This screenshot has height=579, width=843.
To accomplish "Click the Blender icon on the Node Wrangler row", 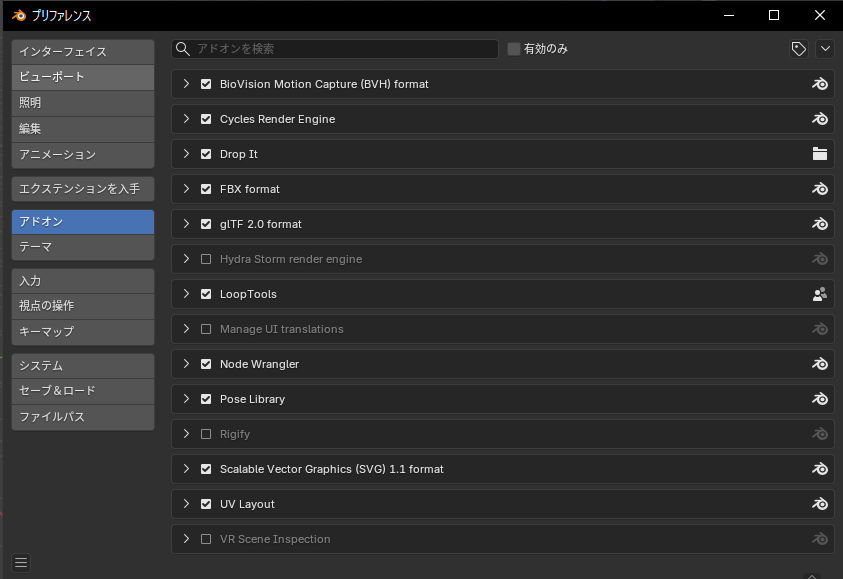I will point(820,364).
